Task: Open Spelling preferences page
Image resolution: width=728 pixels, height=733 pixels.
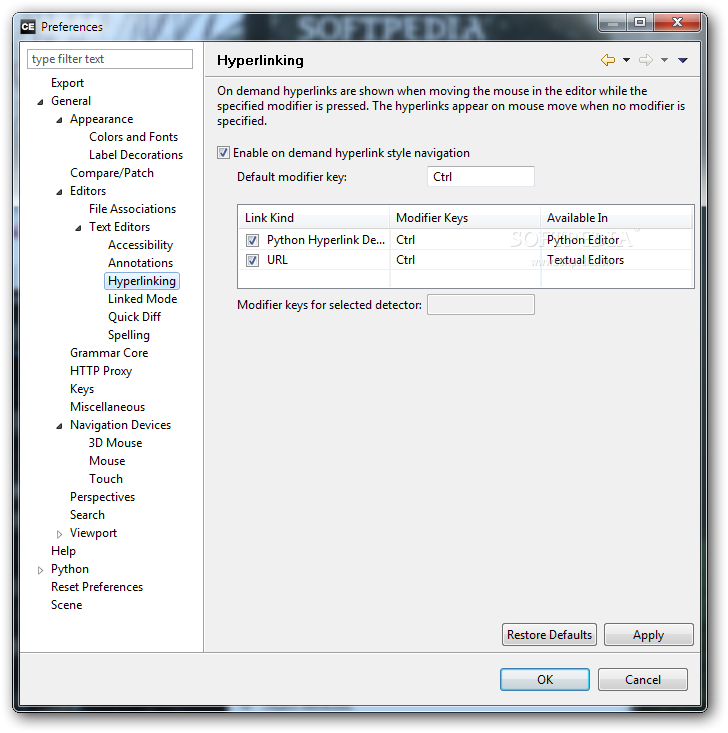Action: (129, 335)
